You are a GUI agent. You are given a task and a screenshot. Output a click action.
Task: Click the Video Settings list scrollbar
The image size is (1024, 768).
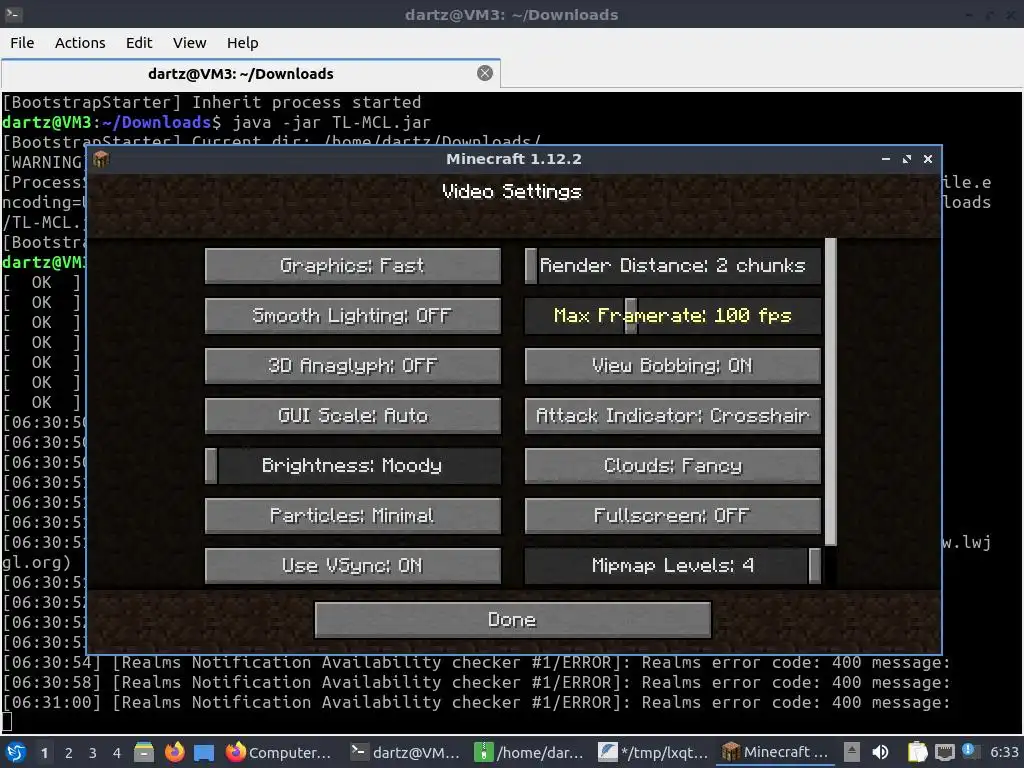[x=831, y=392]
